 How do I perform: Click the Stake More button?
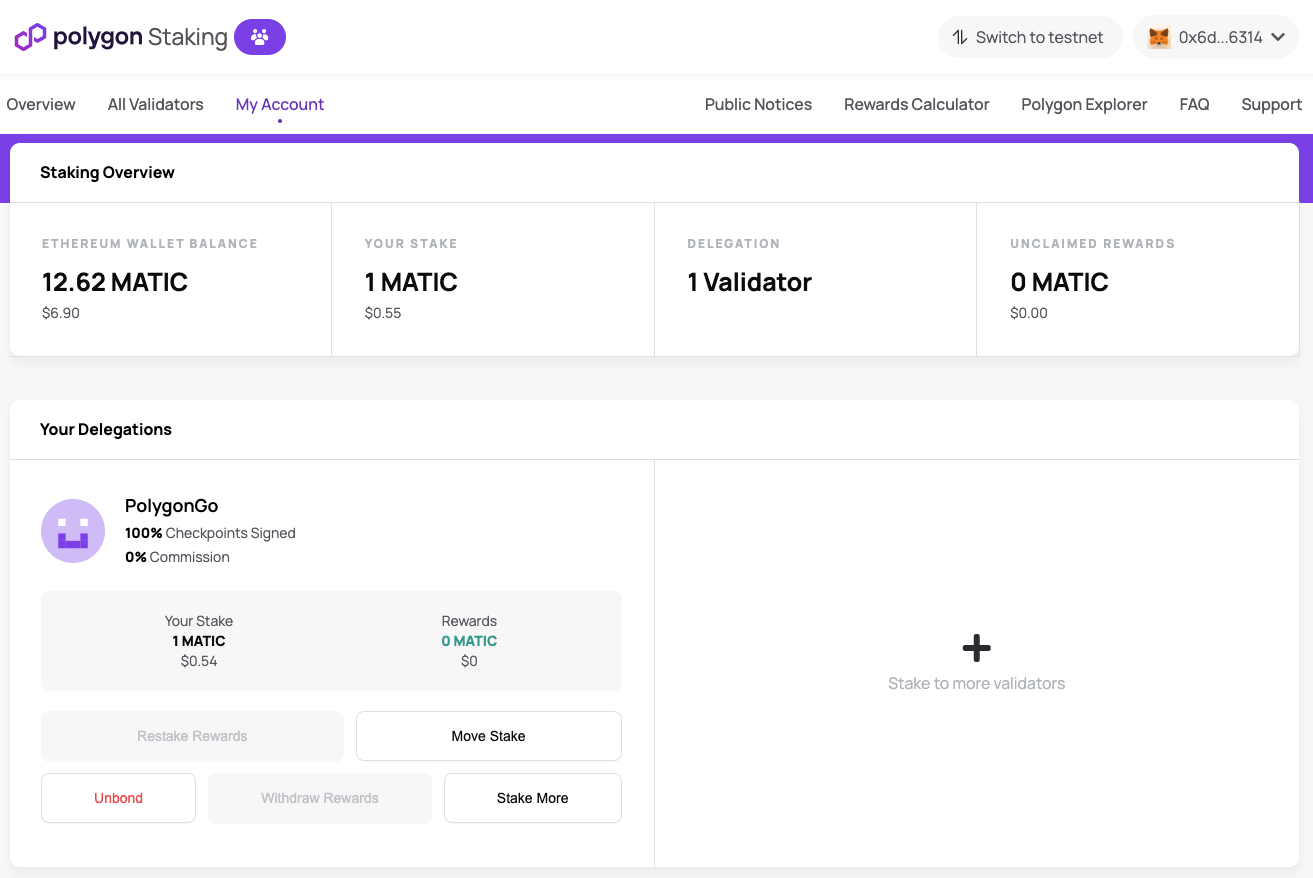(x=533, y=798)
